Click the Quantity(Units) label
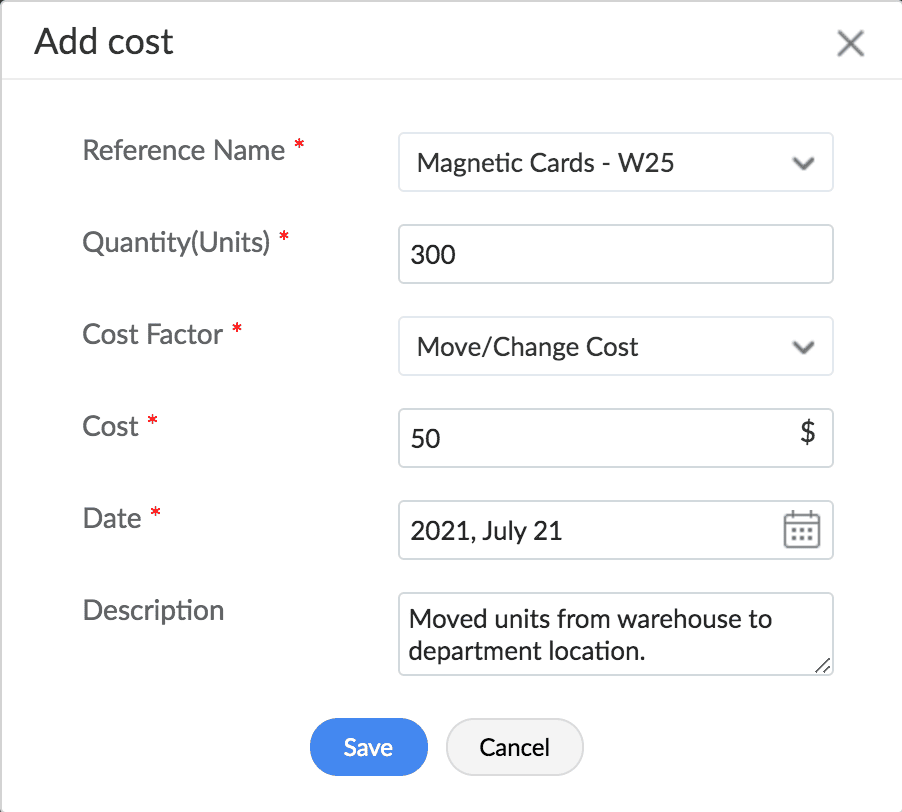Screen dimensions: 902x812 click(176, 242)
